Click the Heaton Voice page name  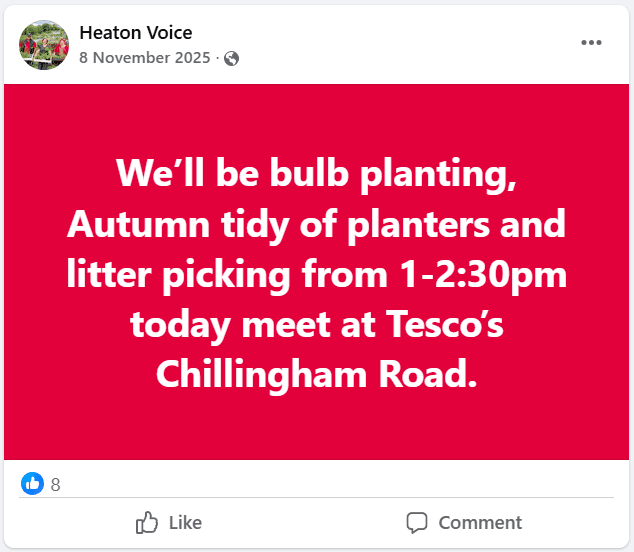pyautogui.click(x=135, y=34)
